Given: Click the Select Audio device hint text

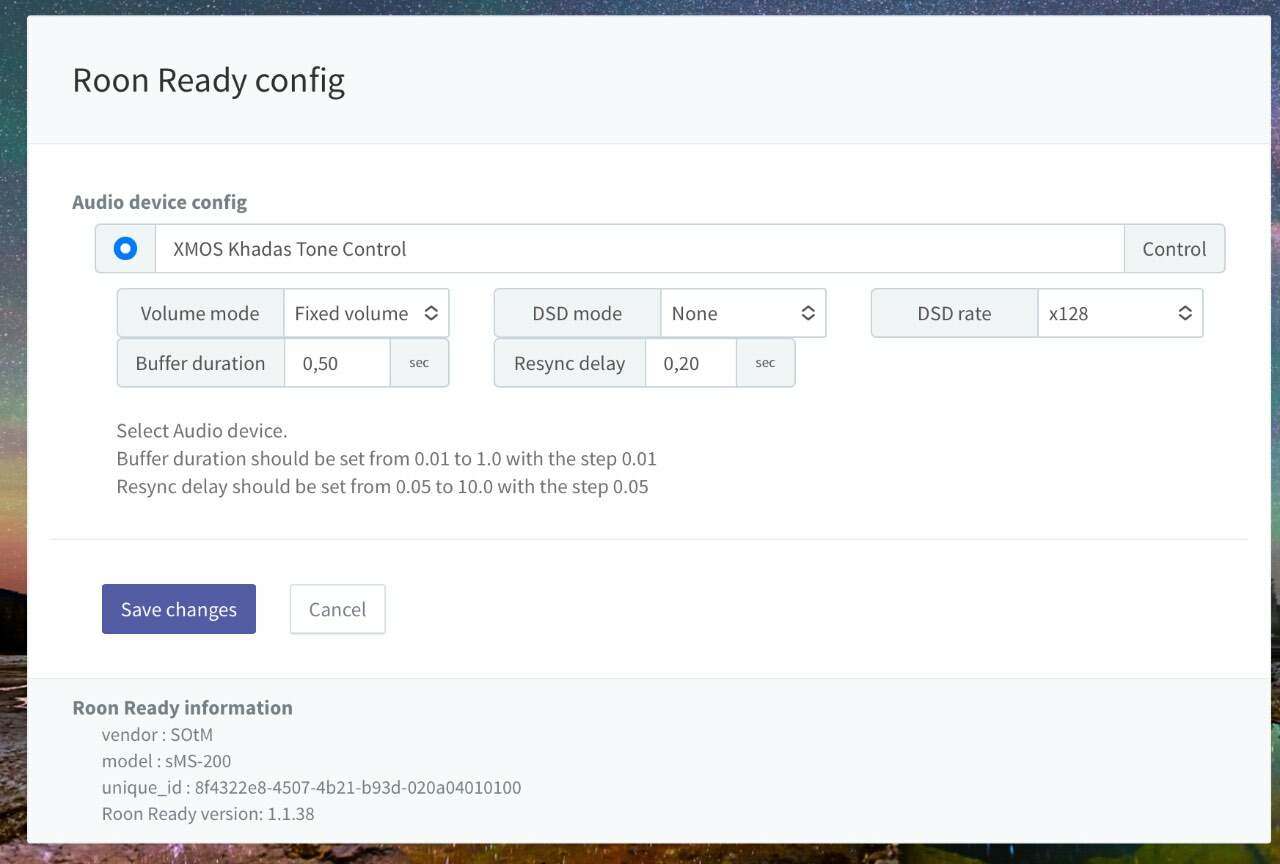Looking at the screenshot, I should click(x=202, y=431).
